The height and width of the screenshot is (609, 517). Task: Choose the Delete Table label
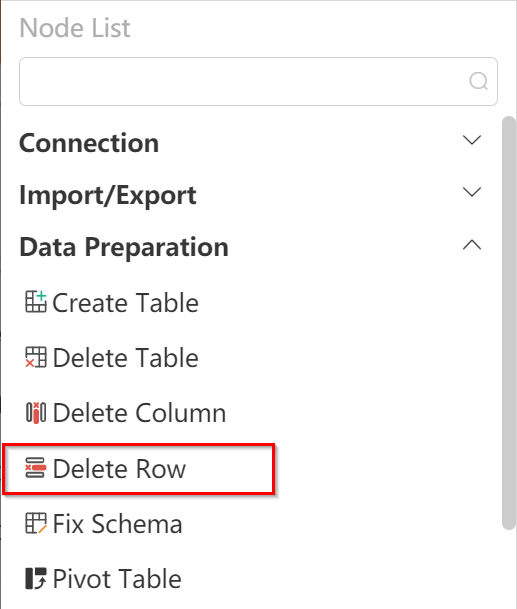pos(125,358)
